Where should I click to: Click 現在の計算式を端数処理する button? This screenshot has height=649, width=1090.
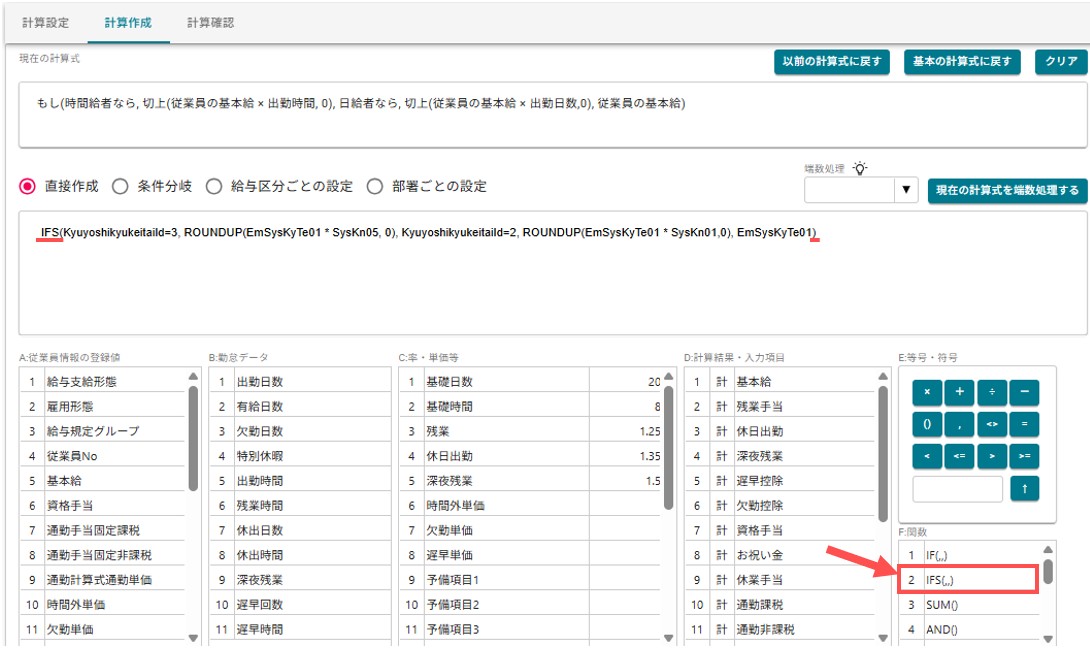point(1007,190)
